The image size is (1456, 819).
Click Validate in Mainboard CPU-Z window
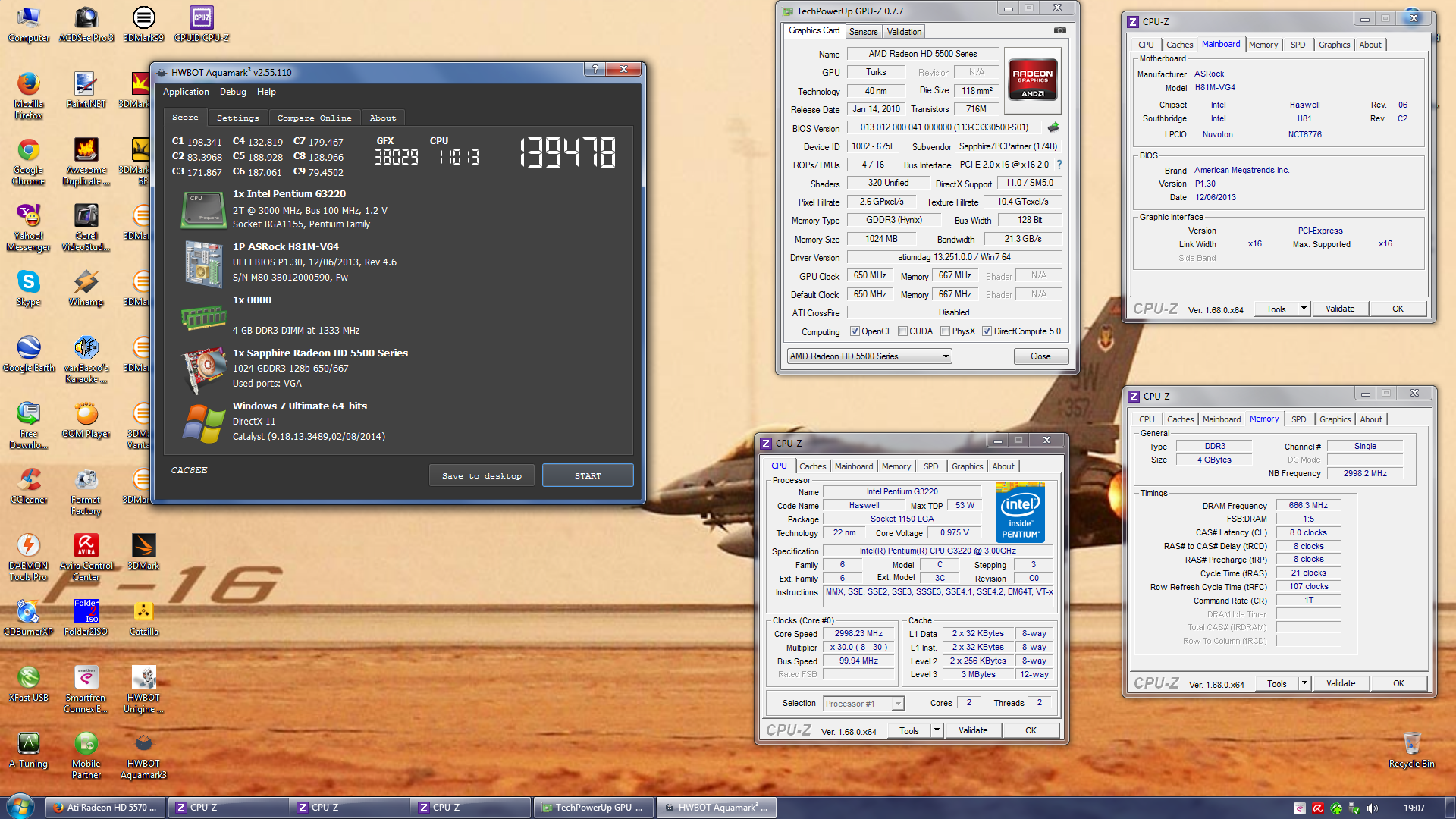[1340, 309]
